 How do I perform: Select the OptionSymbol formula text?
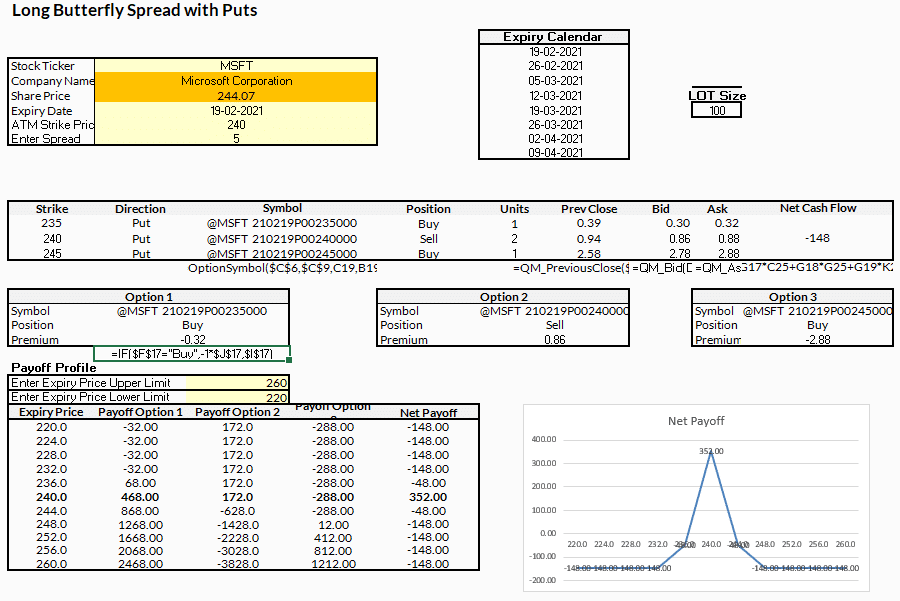[282, 268]
